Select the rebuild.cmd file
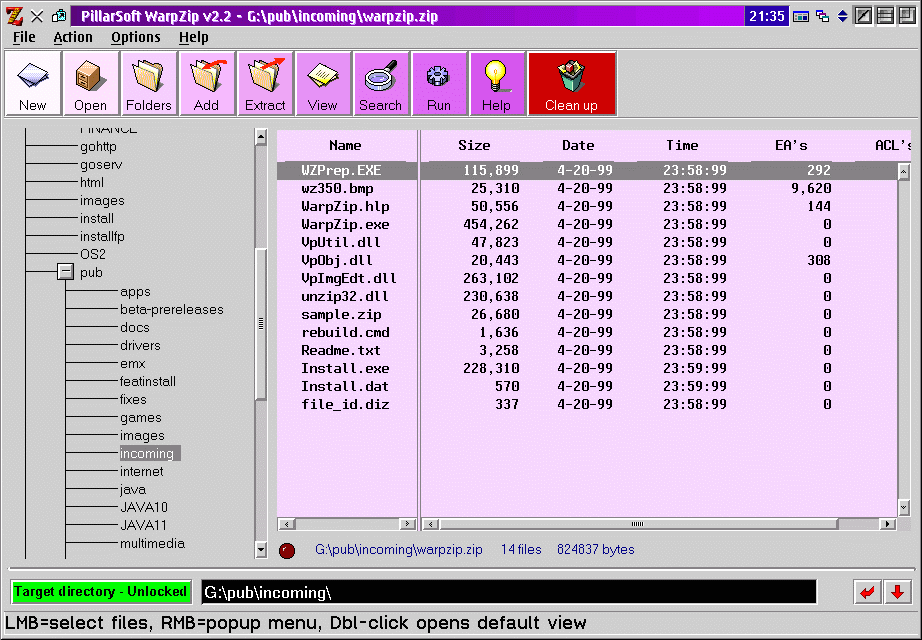The height and width of the screenshot is (640, 922). 345,332
